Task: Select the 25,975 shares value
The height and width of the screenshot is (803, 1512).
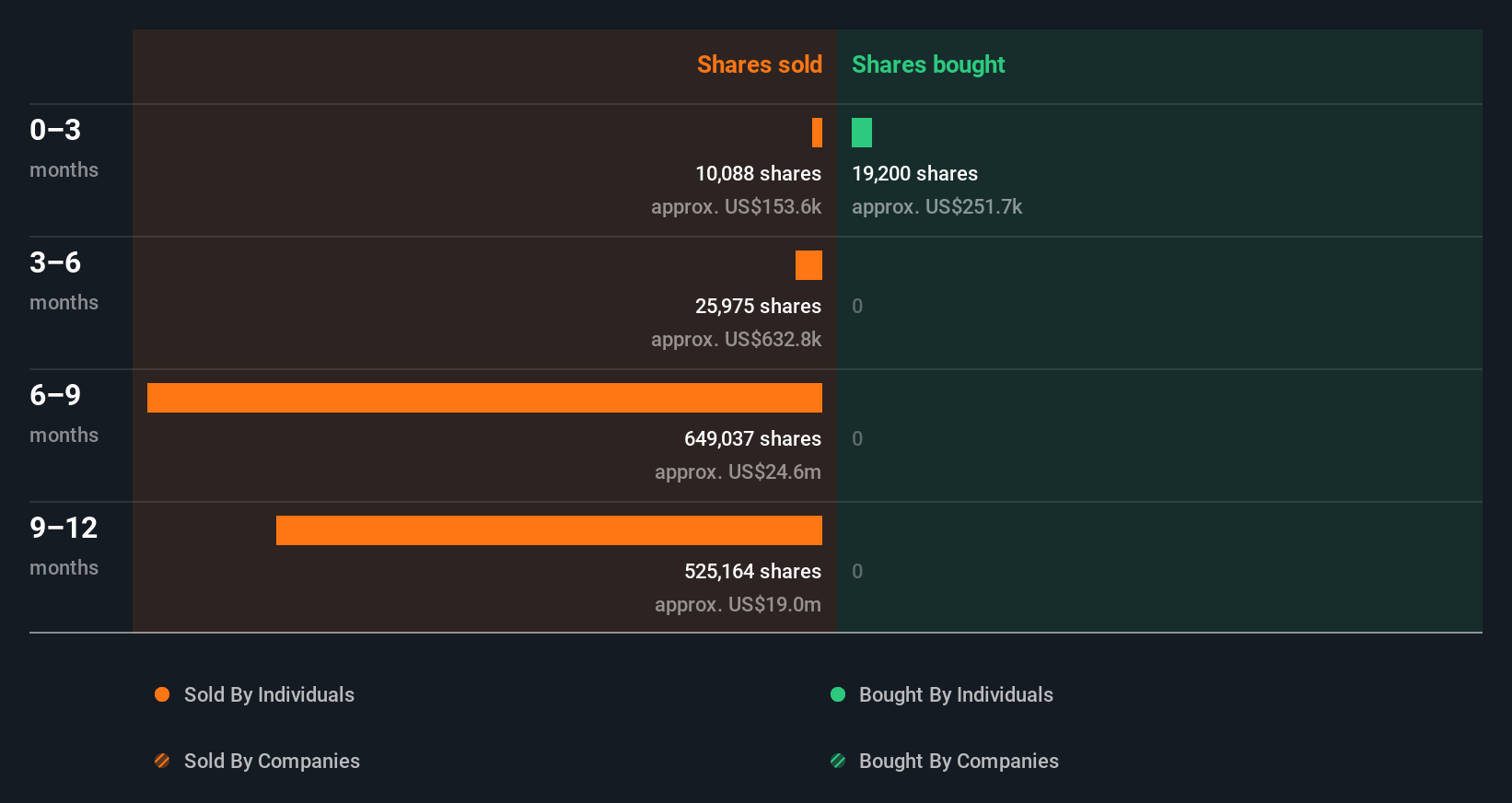Action: 758,306
